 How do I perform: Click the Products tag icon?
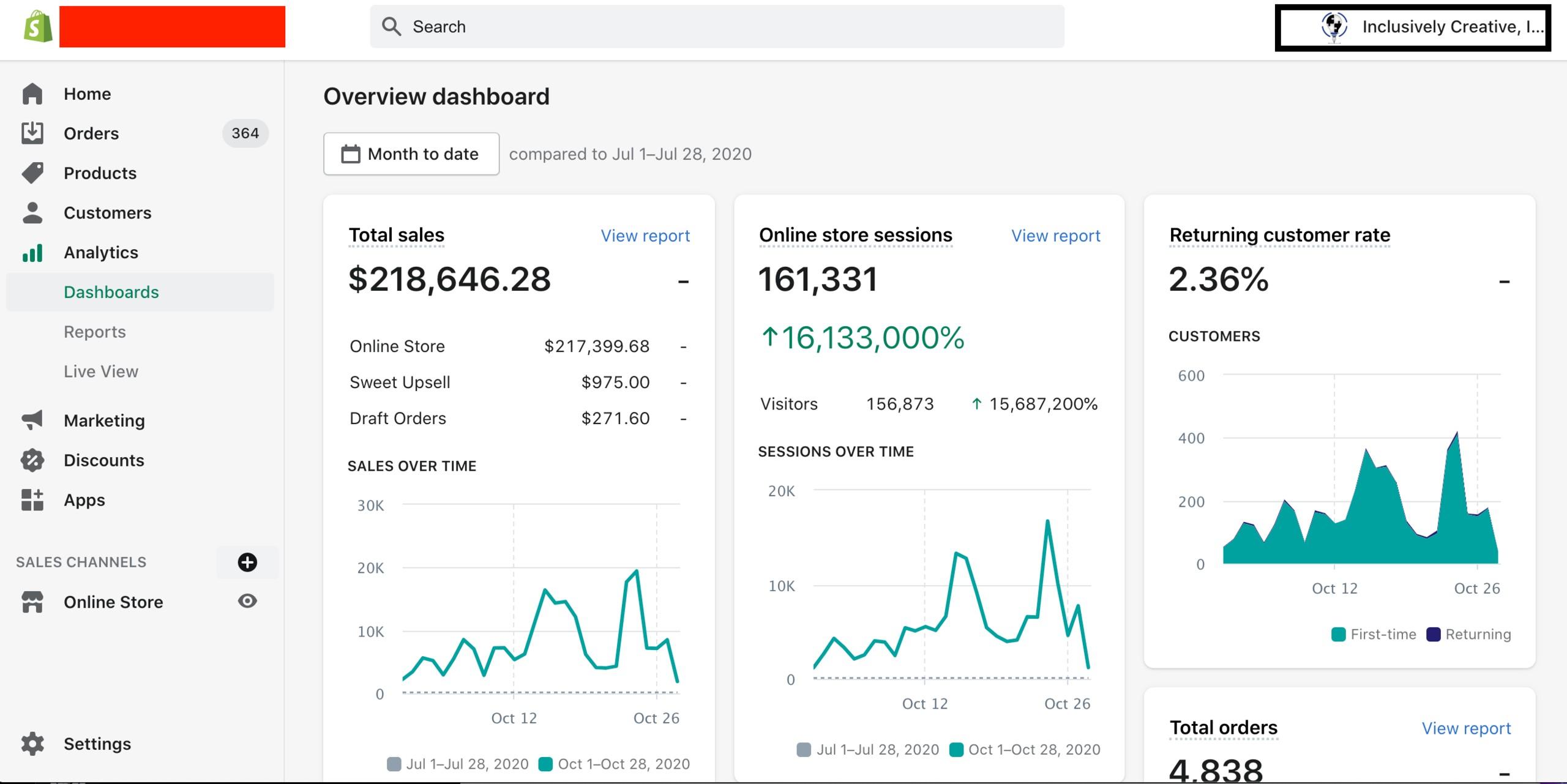(32, 173)
